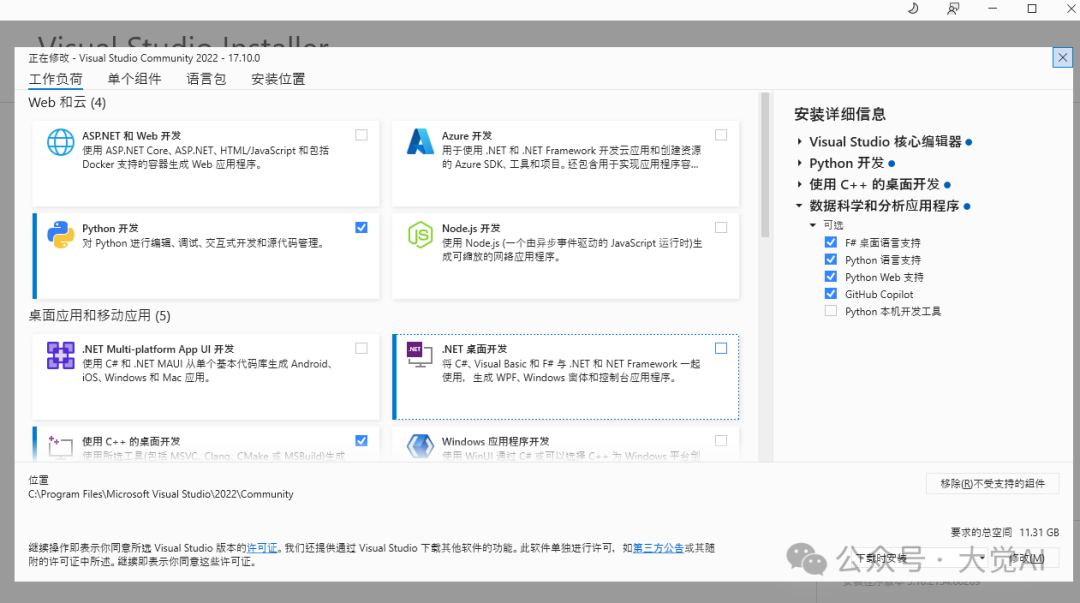This screenshot has height=603, width=1080.
Task: Open the 下载时安装 dropdown arrow
Action: point(982,558)
